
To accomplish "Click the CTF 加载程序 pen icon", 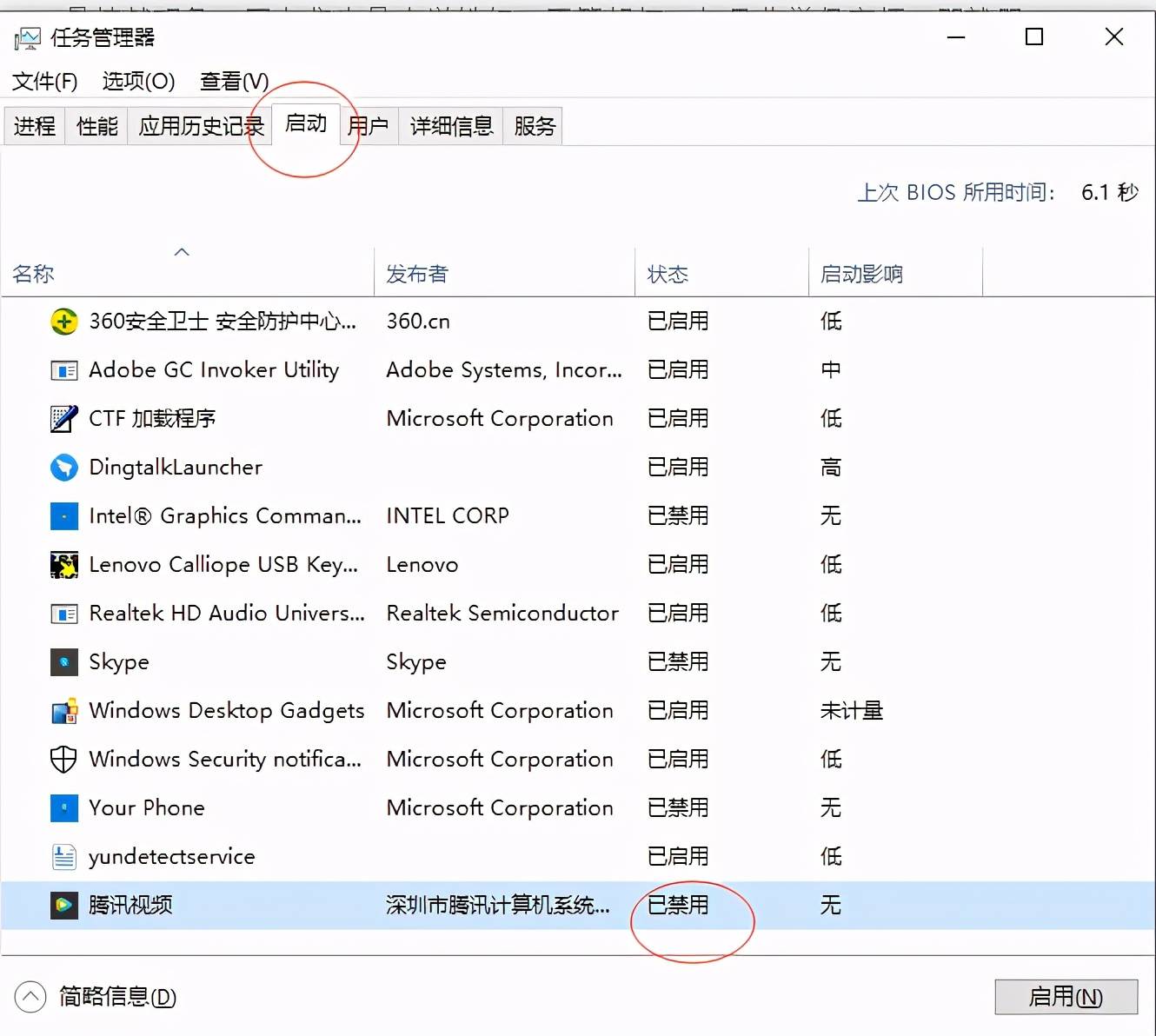I will [x=63, y=419].
